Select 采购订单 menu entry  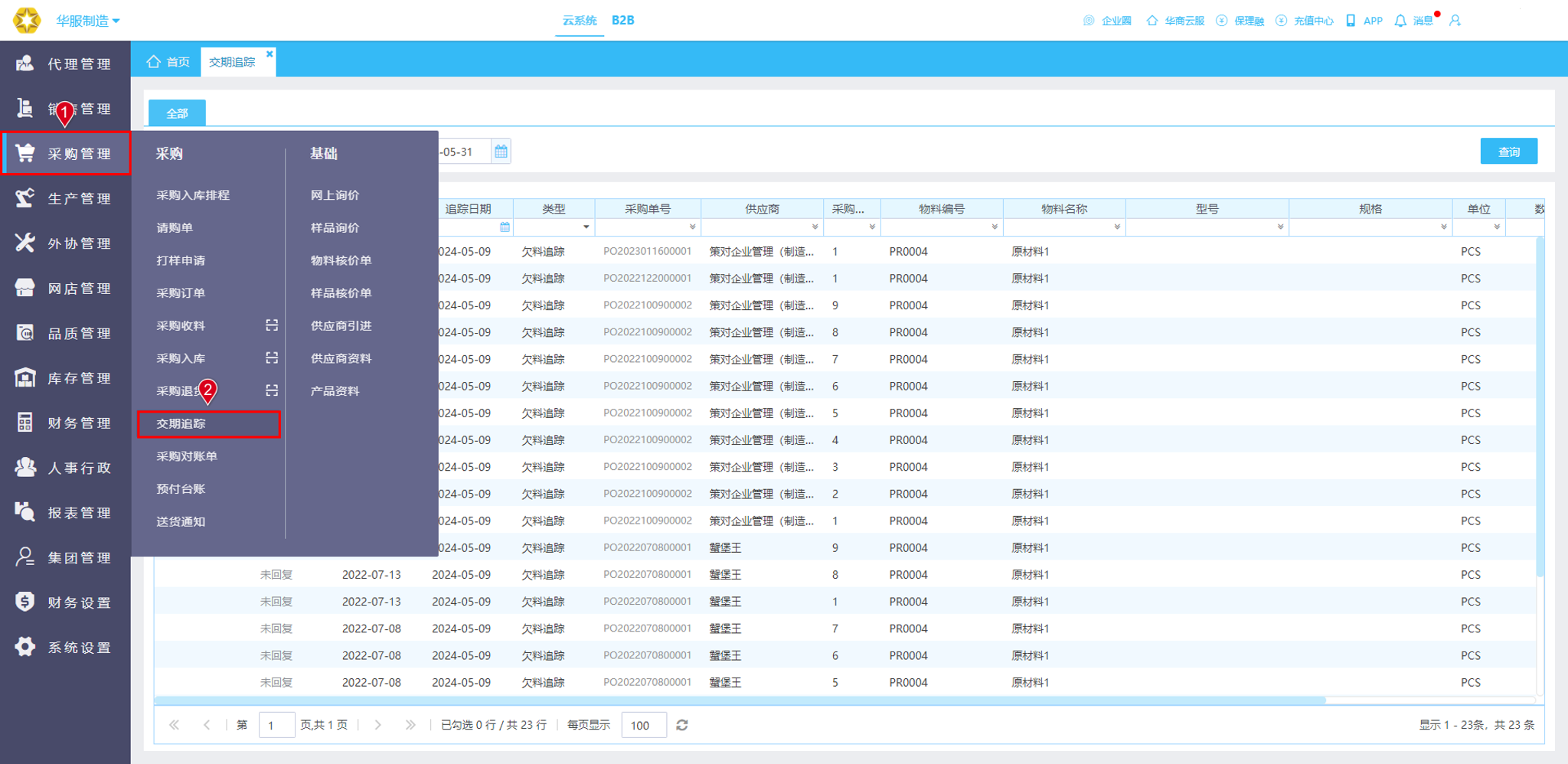[181, 293]
